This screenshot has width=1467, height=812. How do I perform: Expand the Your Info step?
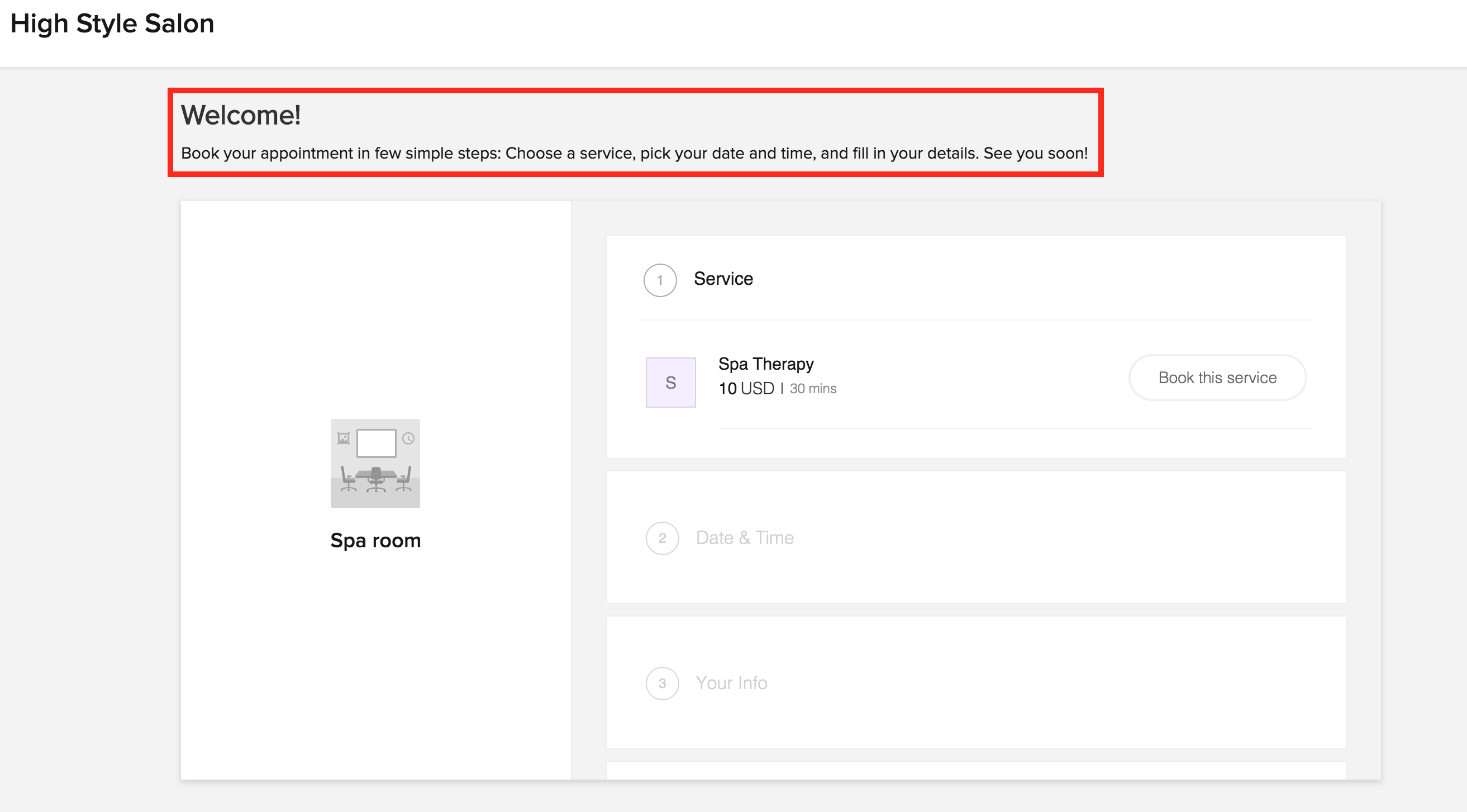[731, 684]
